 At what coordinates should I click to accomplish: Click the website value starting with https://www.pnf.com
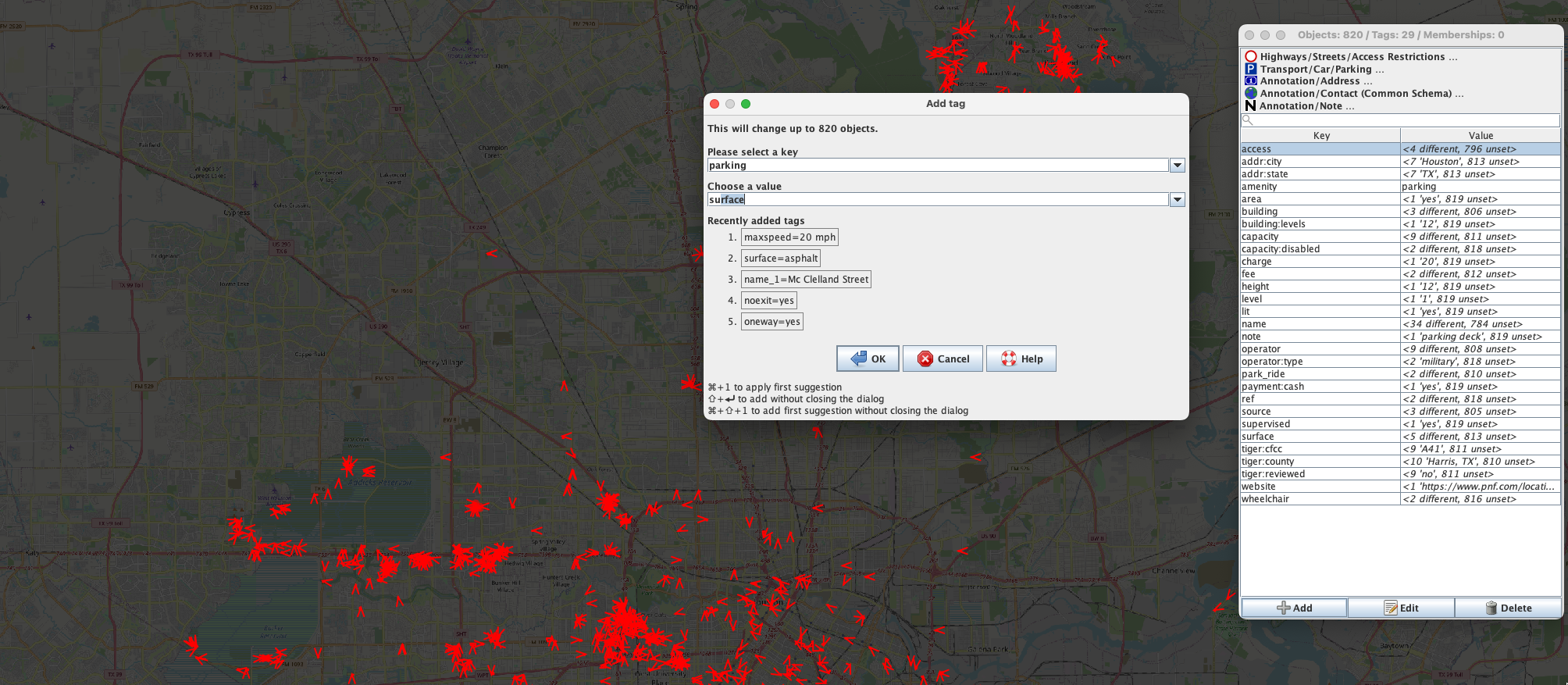click(1481, 487)
